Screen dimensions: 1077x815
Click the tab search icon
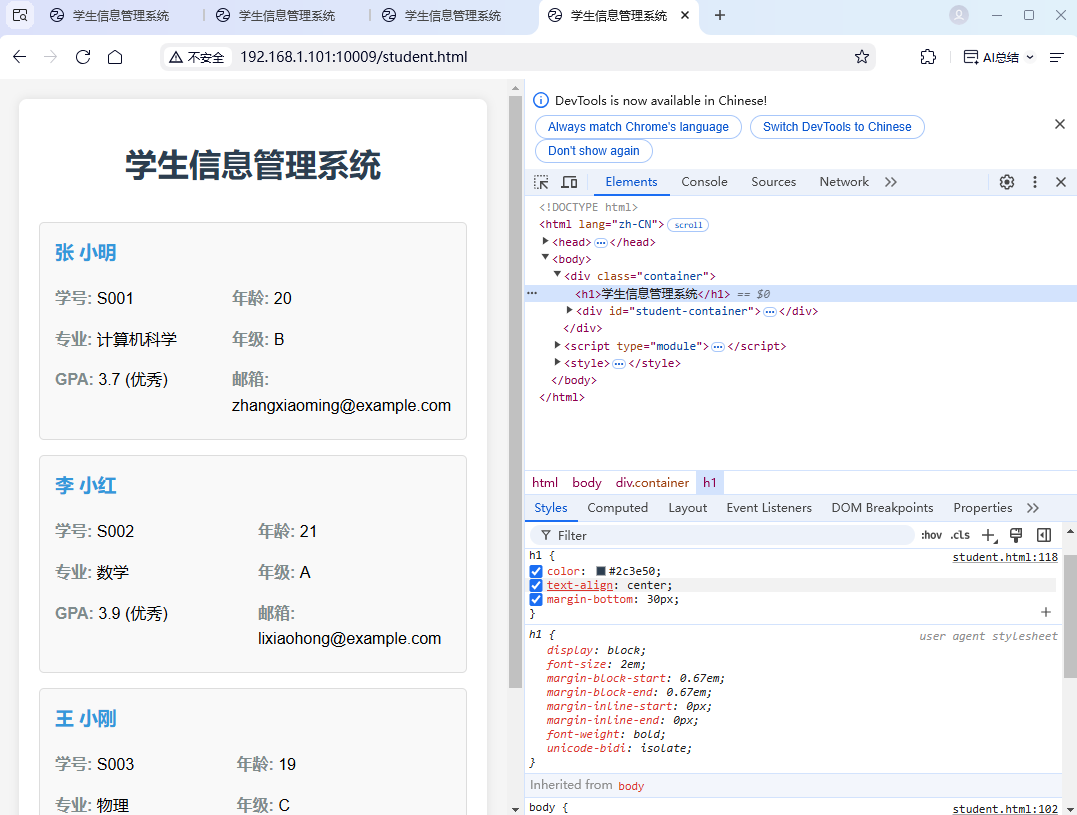click(x=20, y=15)
